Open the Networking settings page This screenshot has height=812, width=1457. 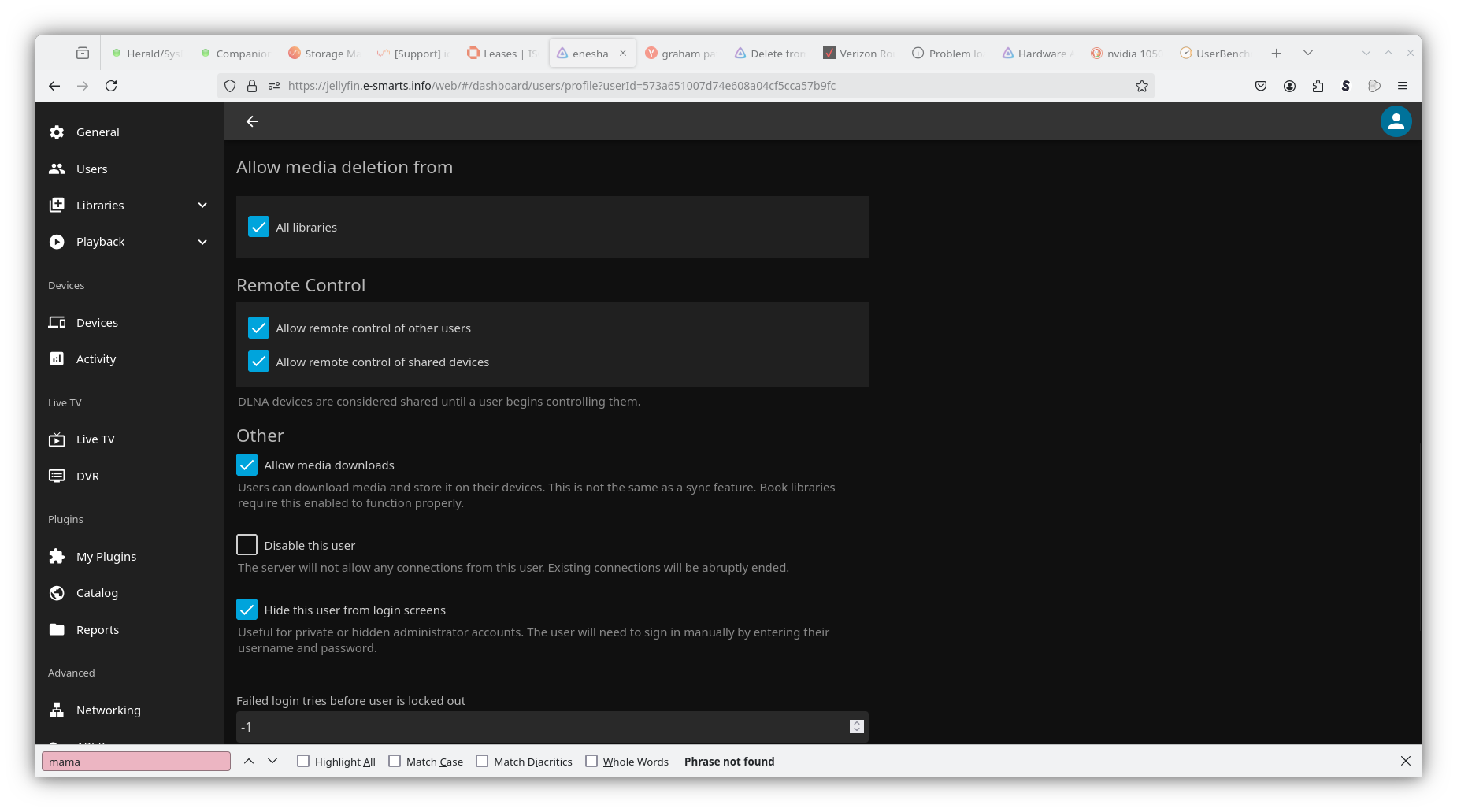coord(108,710)
